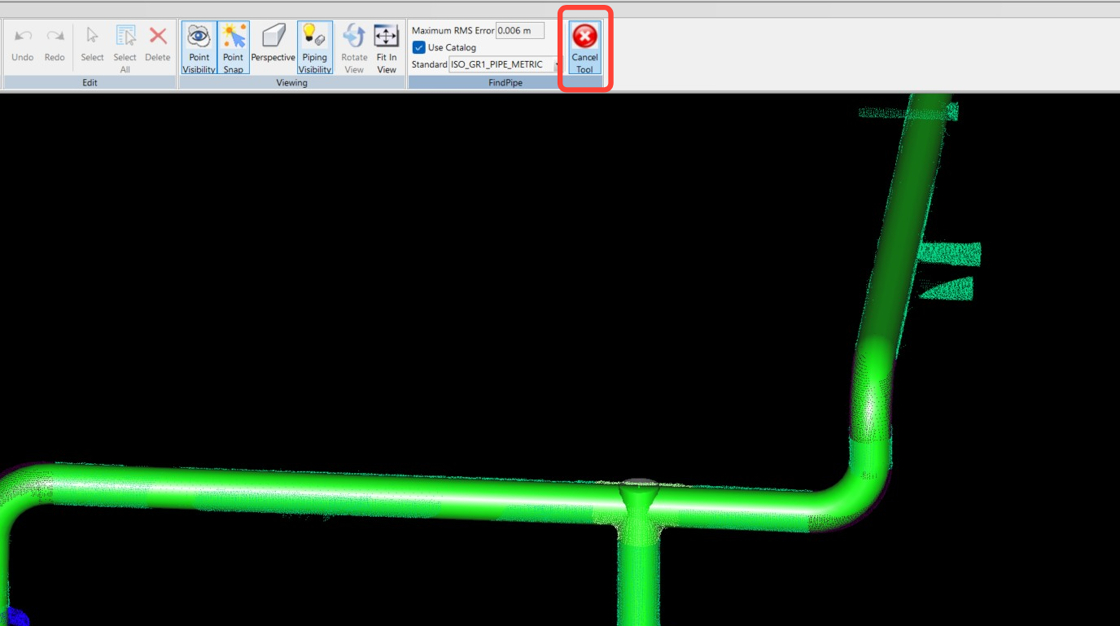Click the Edit group label

[89, 83]
